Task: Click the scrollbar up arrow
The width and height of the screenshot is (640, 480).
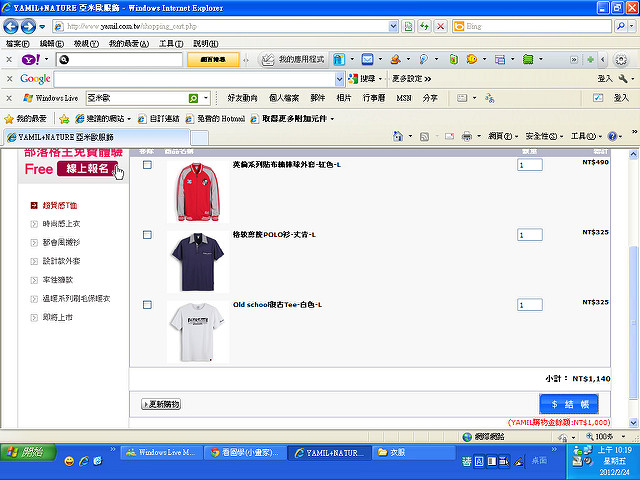Action: [633, 154]
